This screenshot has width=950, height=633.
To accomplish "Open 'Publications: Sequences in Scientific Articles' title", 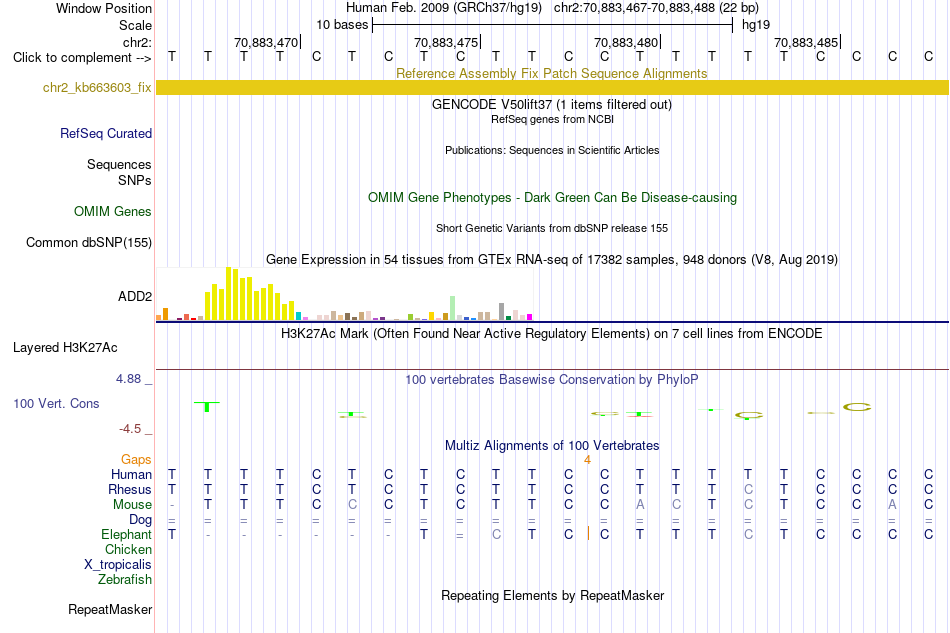I will (552, 150).
